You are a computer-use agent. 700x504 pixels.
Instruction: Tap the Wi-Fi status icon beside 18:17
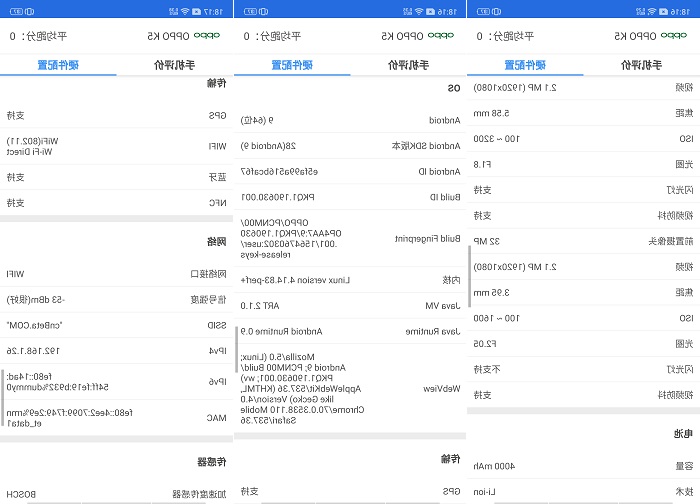click(x=185, y=12)
